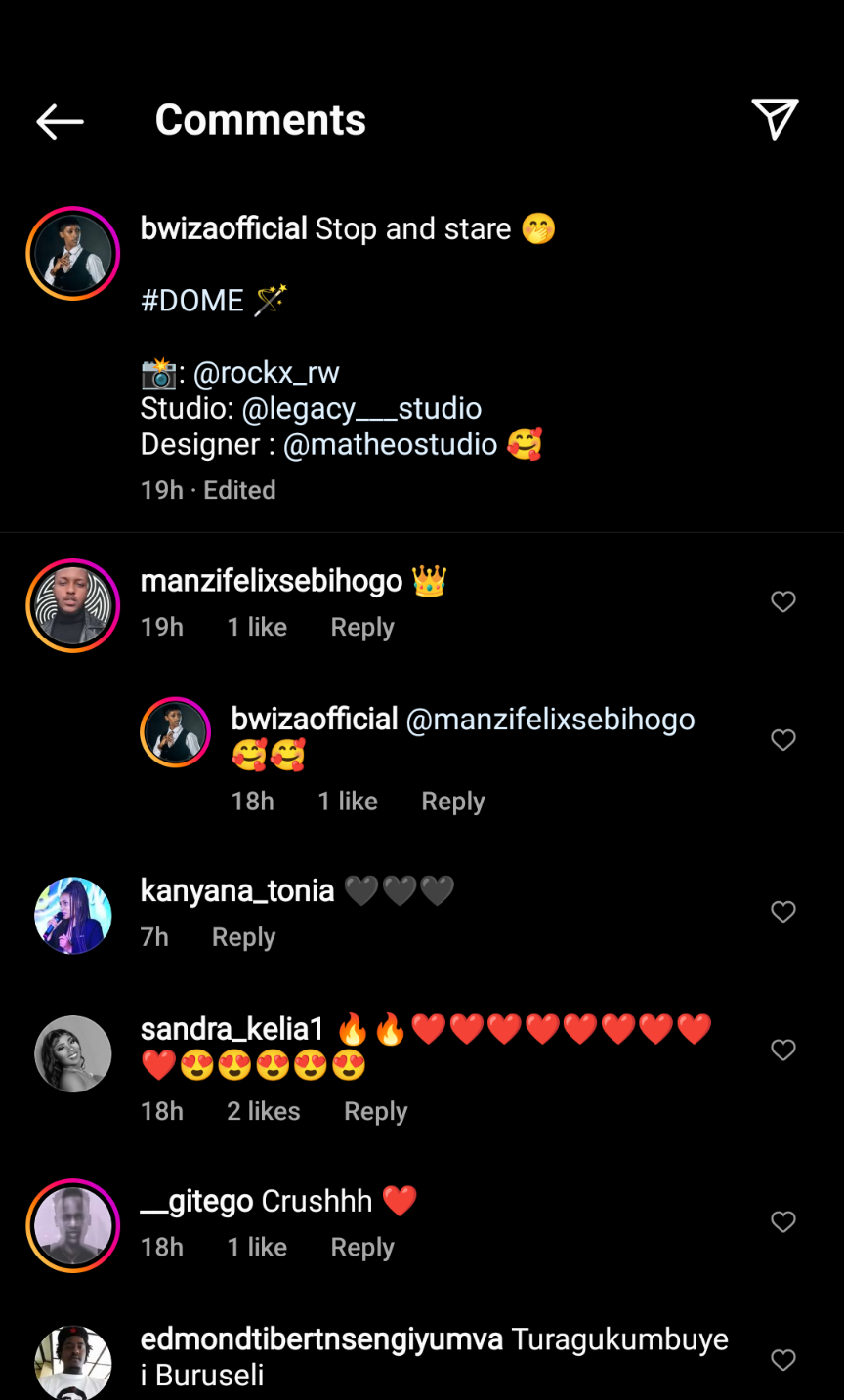Open the @rockx_rw mention link
Screen dimensions: 844x1400
pyautogui.click(x=266, y=373)
